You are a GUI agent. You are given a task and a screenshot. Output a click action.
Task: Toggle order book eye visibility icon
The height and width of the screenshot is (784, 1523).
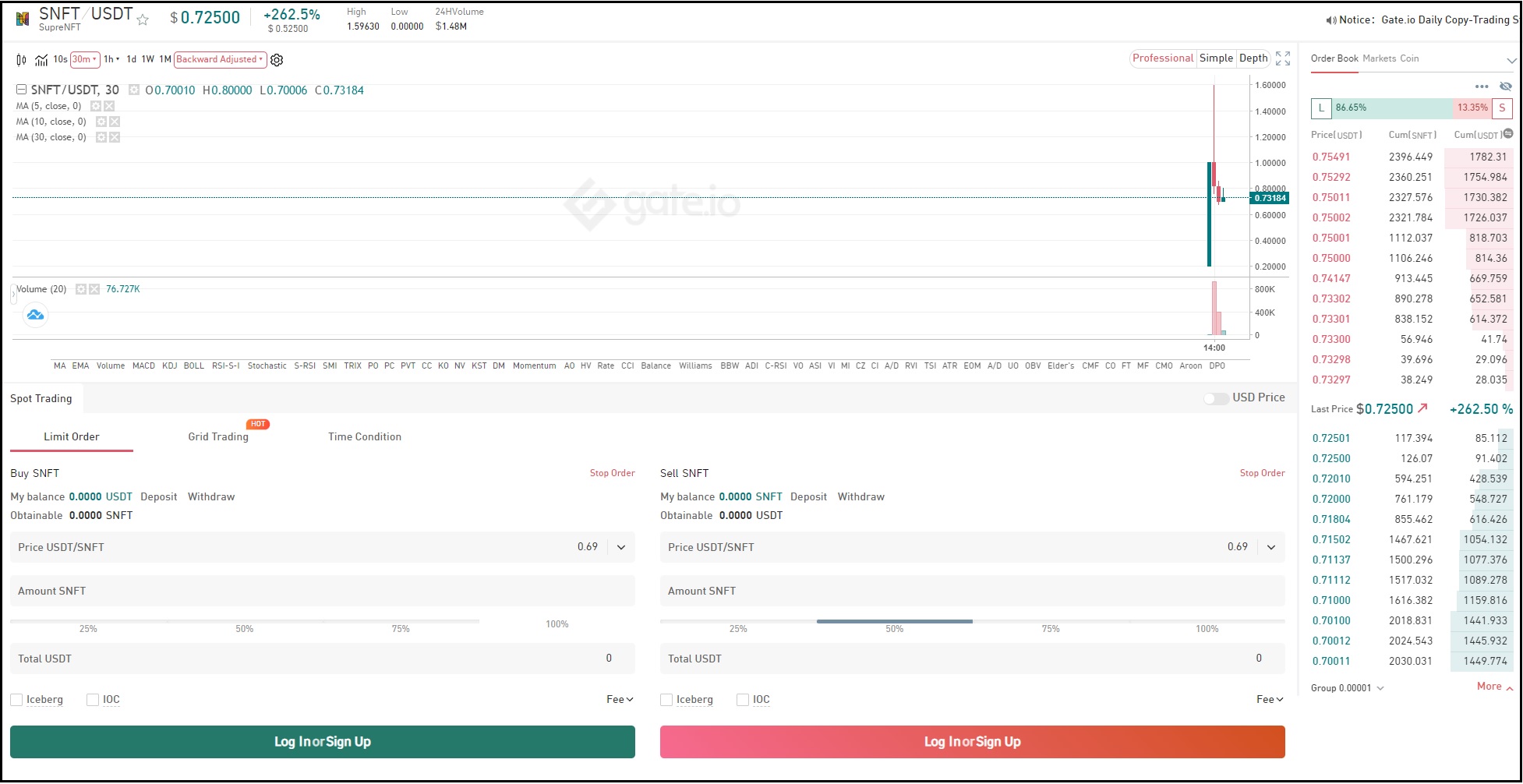pyautogui.click(x=1506, y=87)
